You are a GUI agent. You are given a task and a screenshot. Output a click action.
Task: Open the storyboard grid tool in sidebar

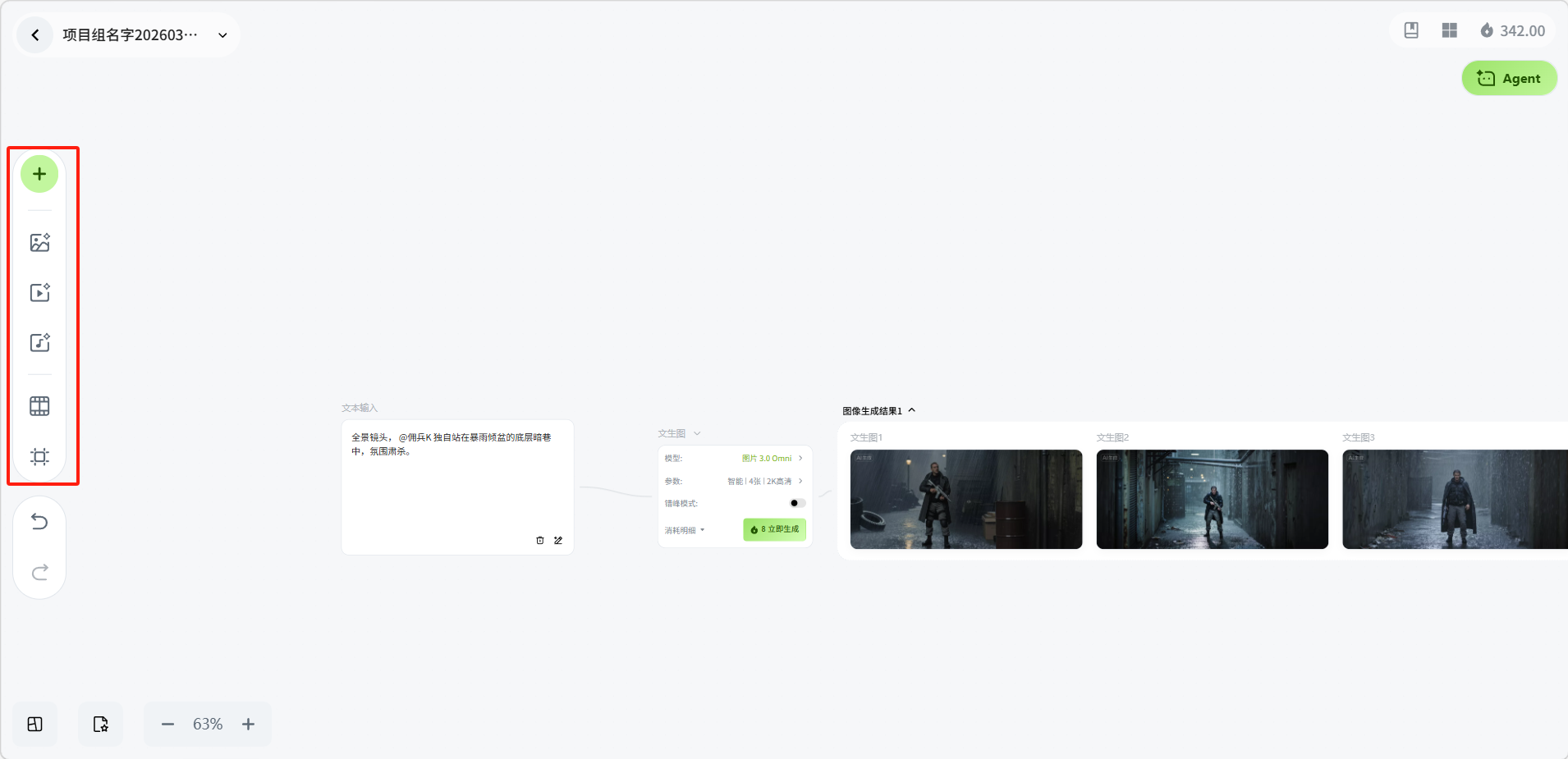coord(39,406)
